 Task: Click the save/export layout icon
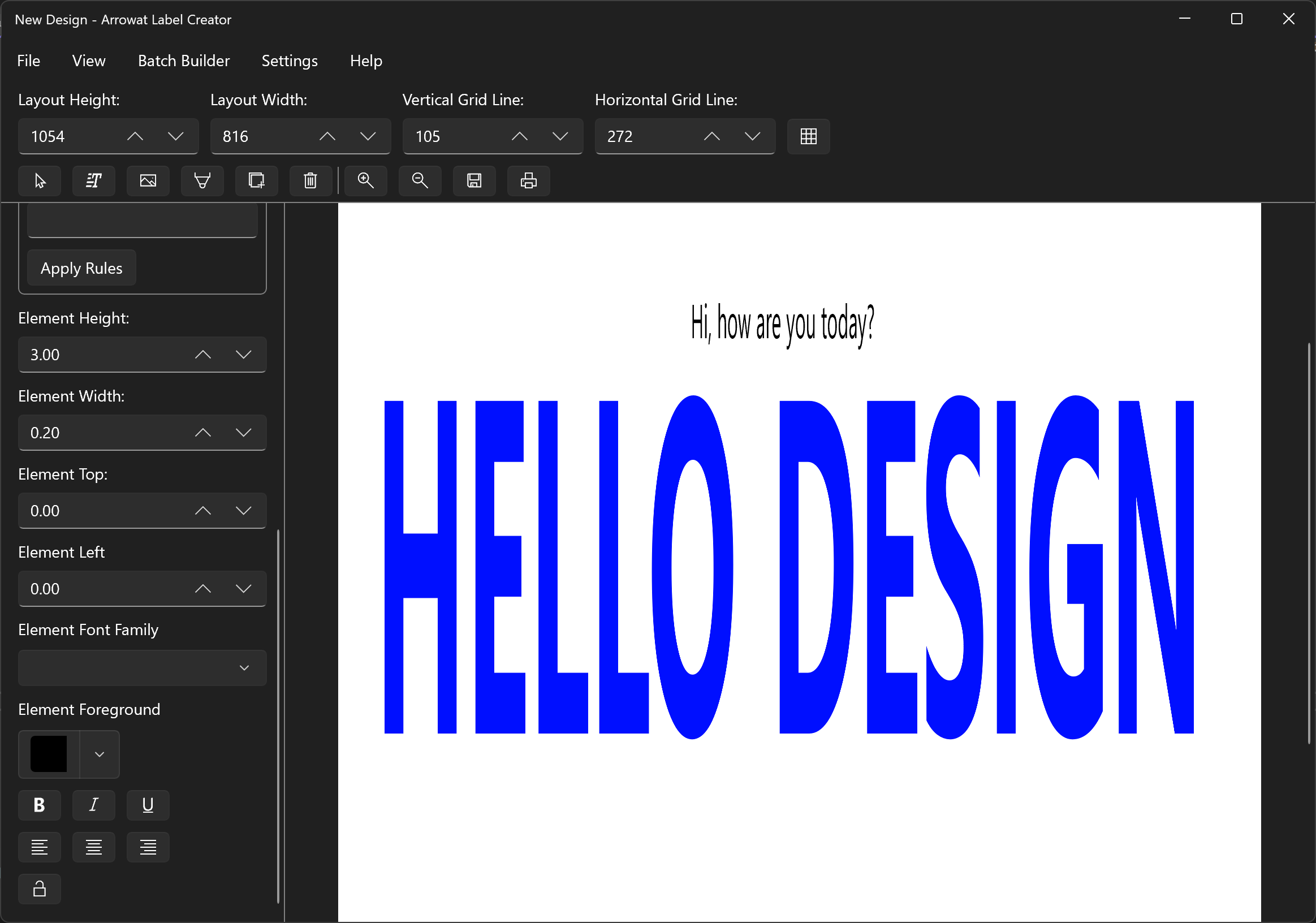475,180
